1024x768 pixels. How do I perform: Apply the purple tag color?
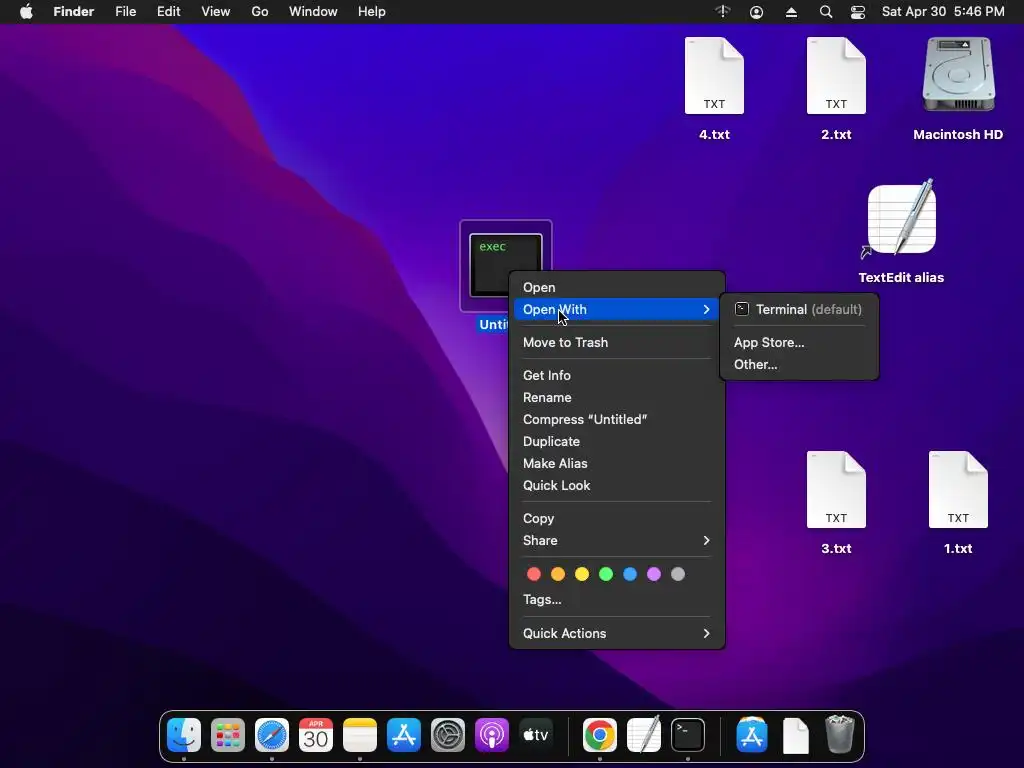pos(654,574)
